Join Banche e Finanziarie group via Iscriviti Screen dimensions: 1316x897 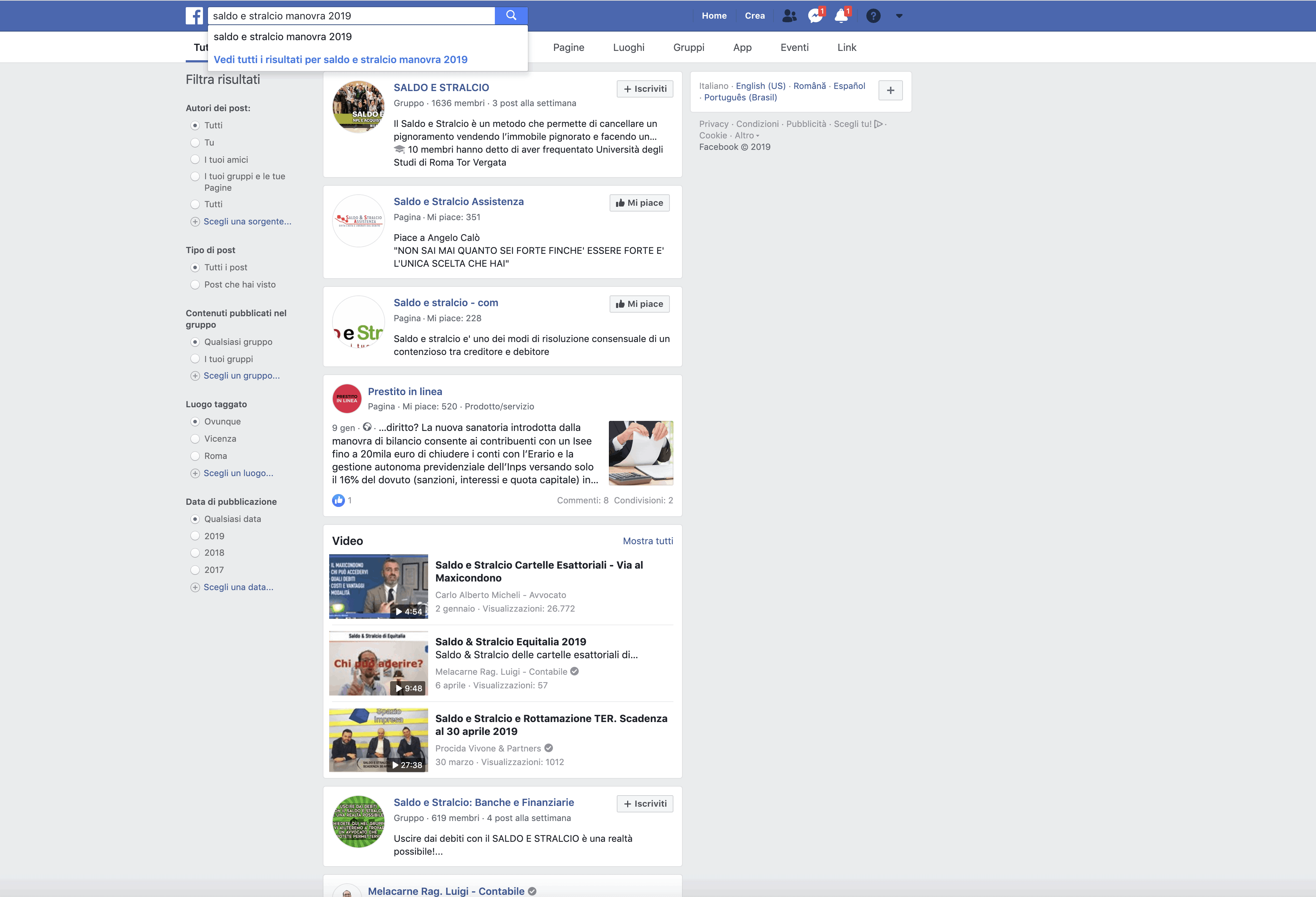[645, 803]
